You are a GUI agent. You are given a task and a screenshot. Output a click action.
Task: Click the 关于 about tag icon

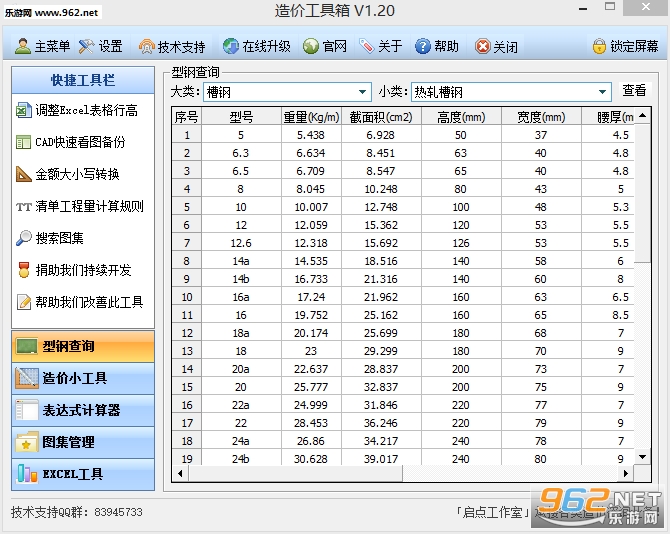(x=367, y=46)
